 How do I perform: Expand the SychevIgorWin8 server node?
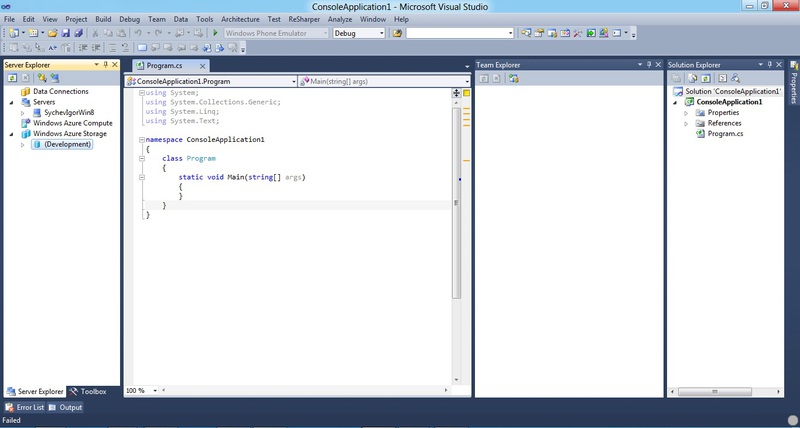click(x=22, y=113)
